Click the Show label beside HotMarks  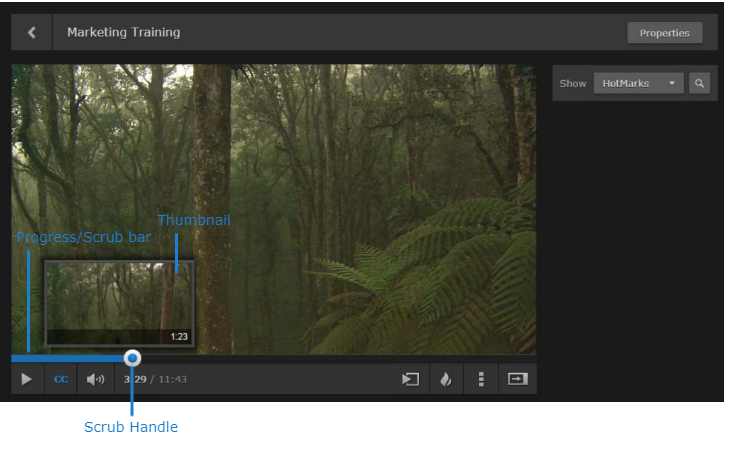point(573,84)
